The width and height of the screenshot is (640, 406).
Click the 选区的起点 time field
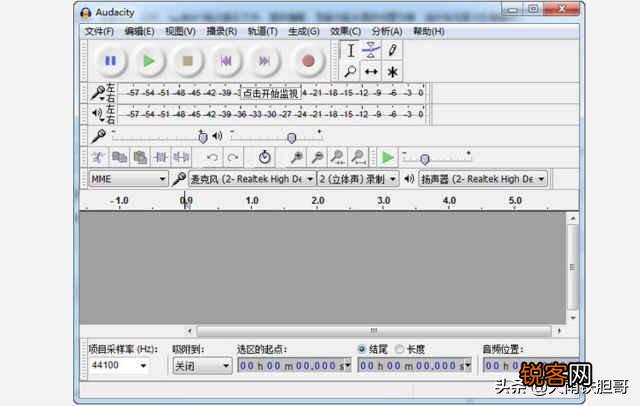point(295,366)
